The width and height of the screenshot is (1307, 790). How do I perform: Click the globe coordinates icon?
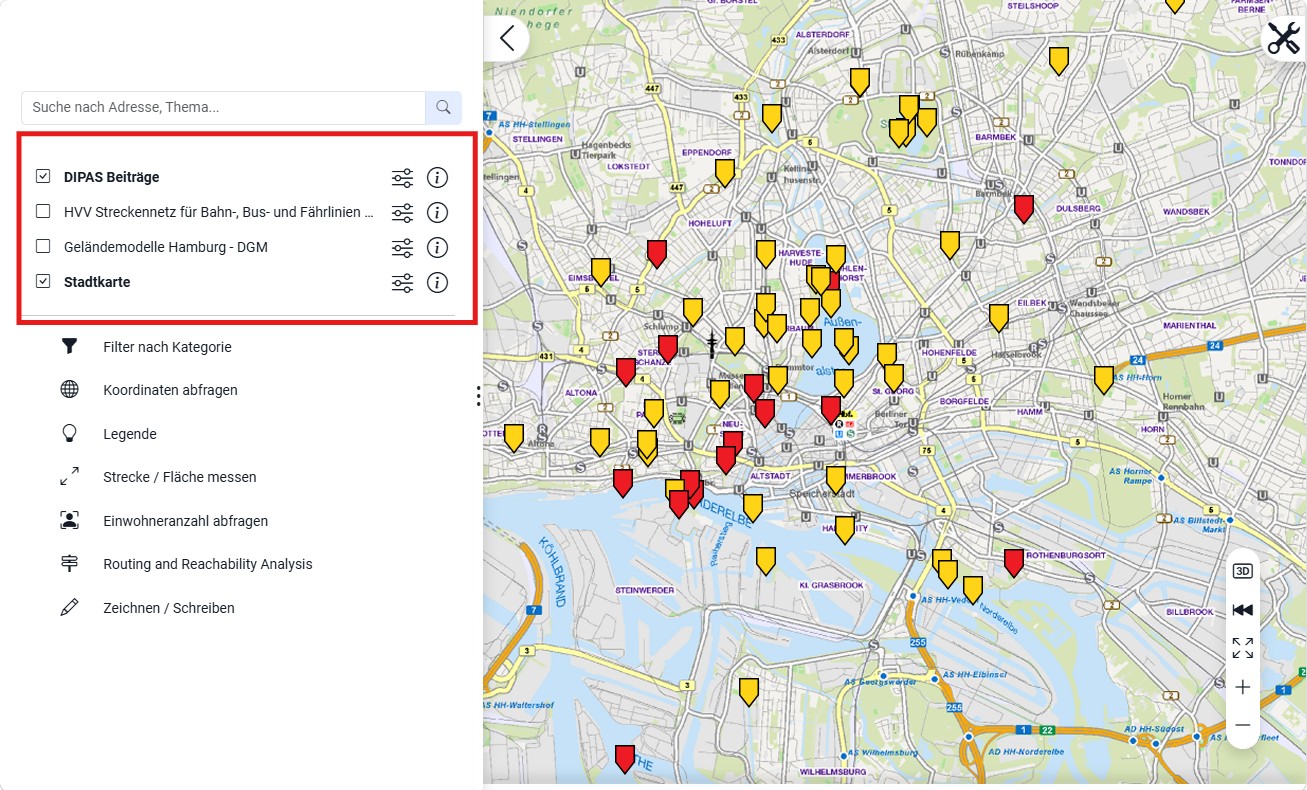coord(69,390)
